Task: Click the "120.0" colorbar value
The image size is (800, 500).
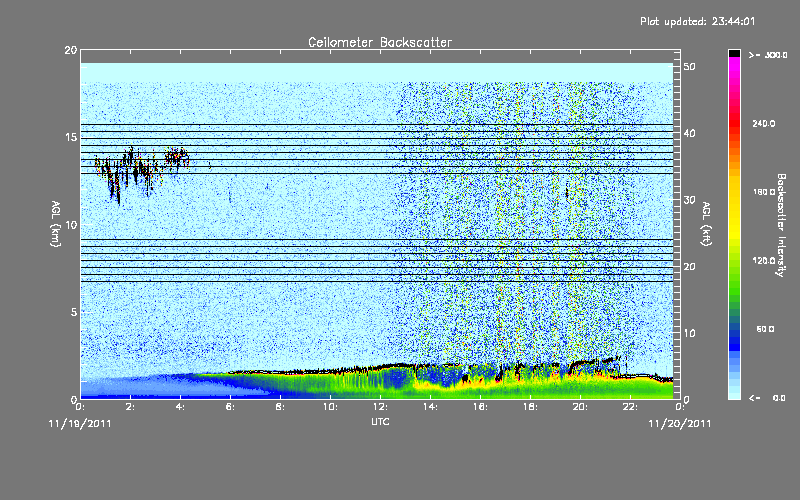Action: point(764,261)
